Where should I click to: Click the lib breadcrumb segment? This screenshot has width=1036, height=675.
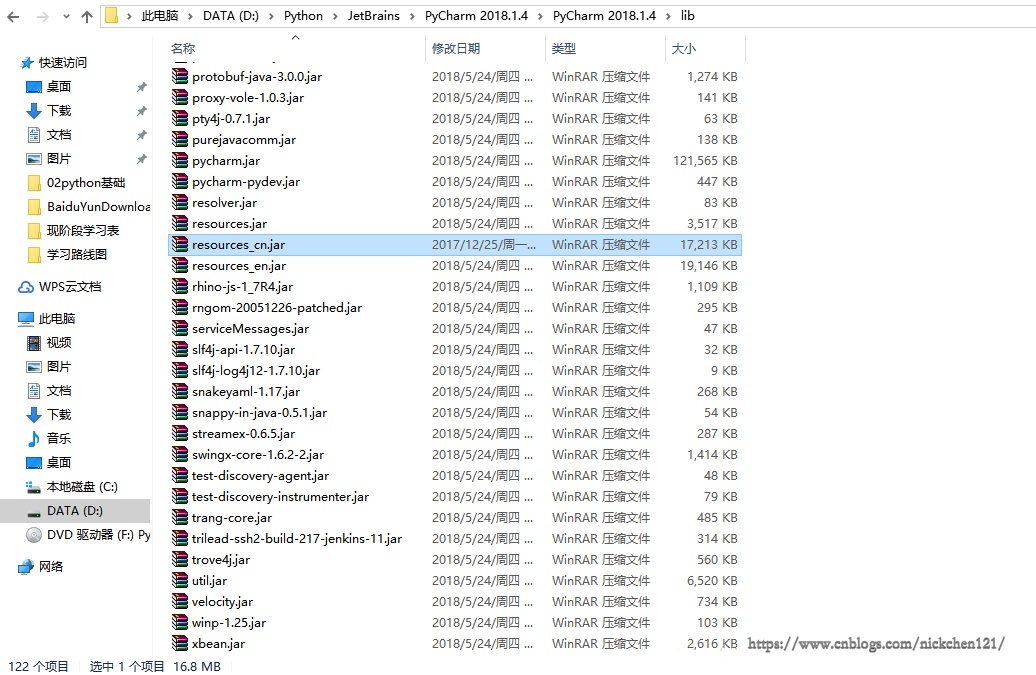(688, 16)
